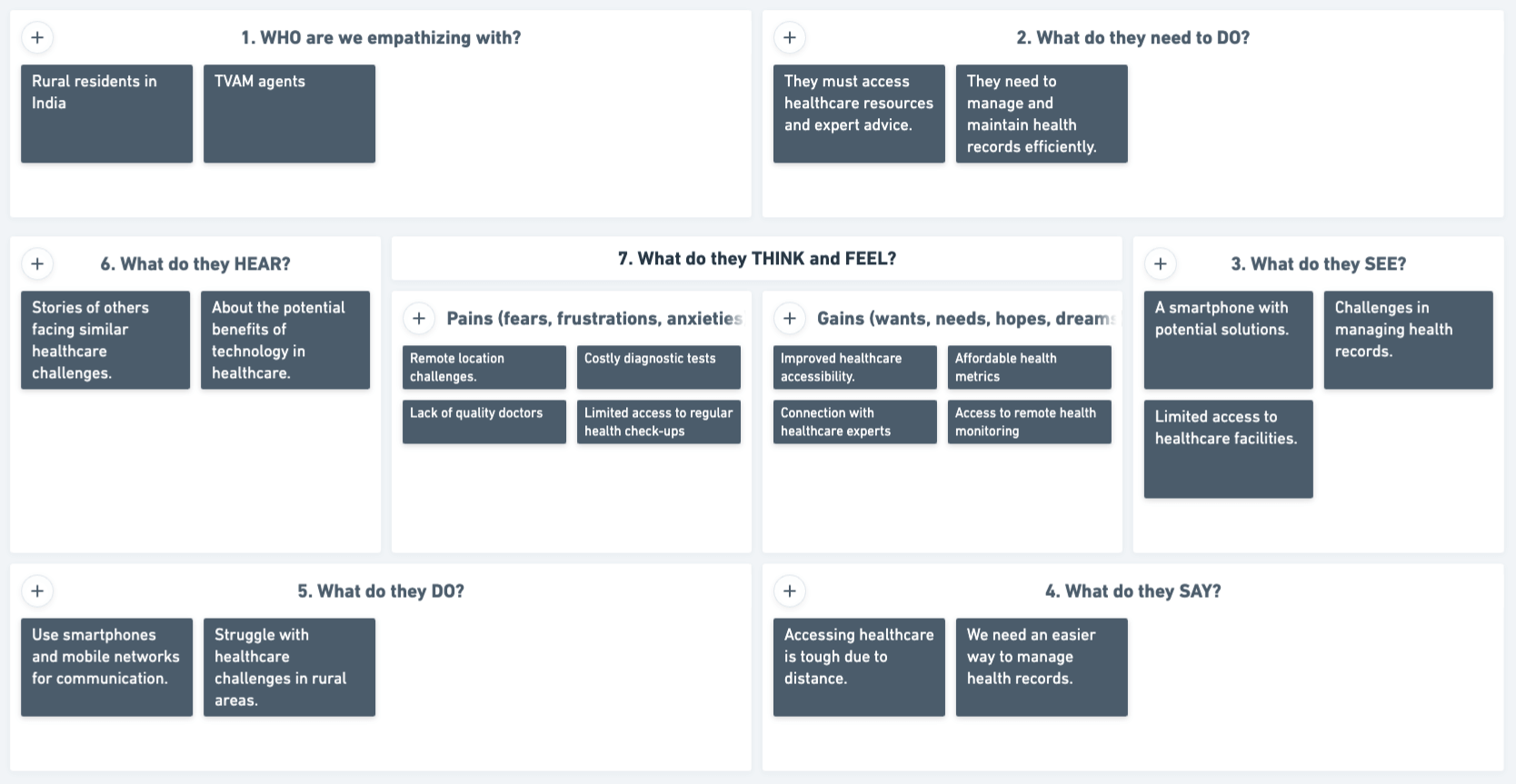The height and width of the screenshot is (784, 1516).
Task: Select the 'Limited access to healthcare facilities' card
Action: 1228,449
